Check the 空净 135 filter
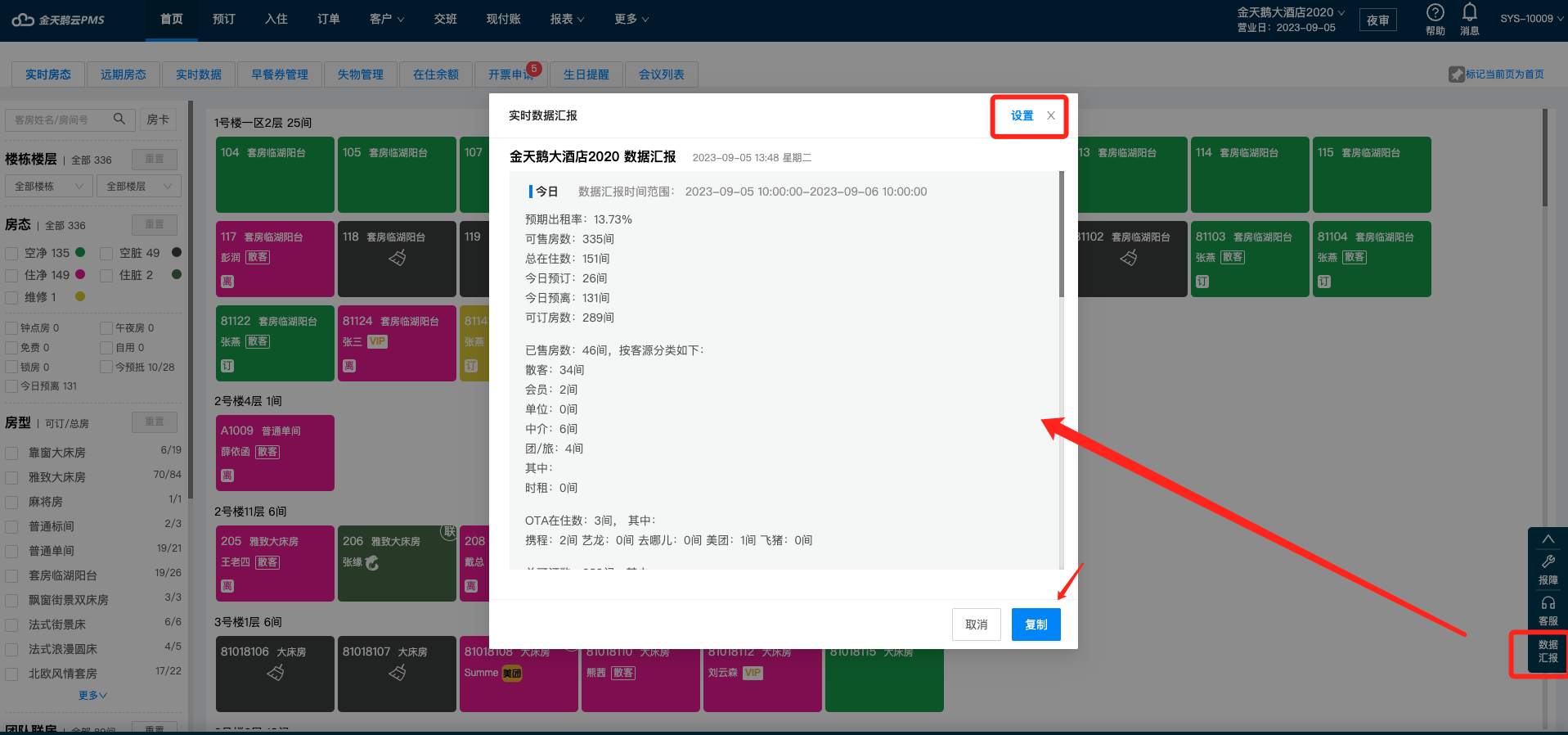 tap(11, 254)
